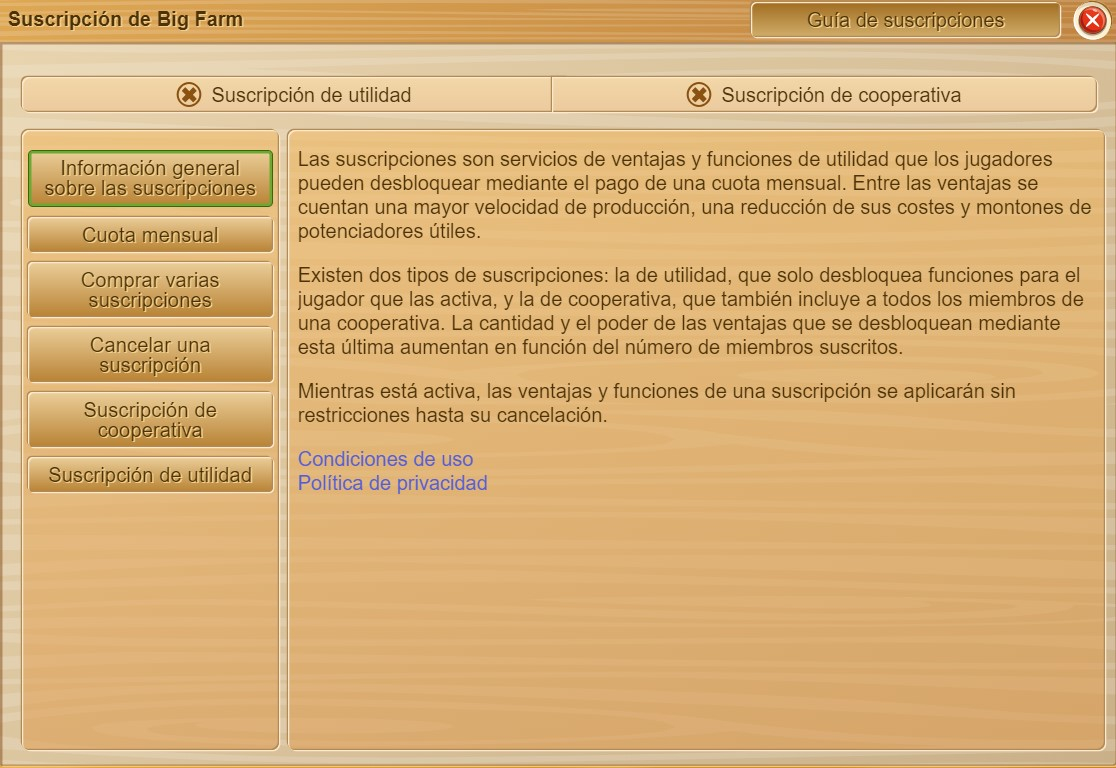Open sidebar Suscripción de utilidad topic
Image resolution: width=1116 pixels, height=768 pixels.
[150, 475]
